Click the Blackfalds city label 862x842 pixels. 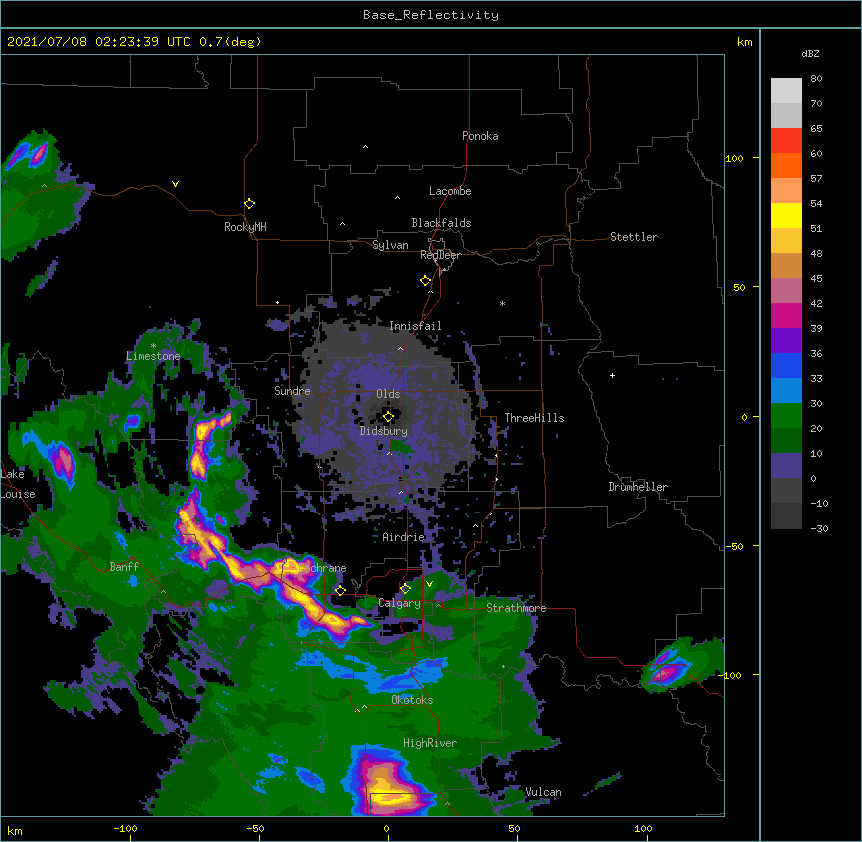pyautogui.click(x=441, y=223)
